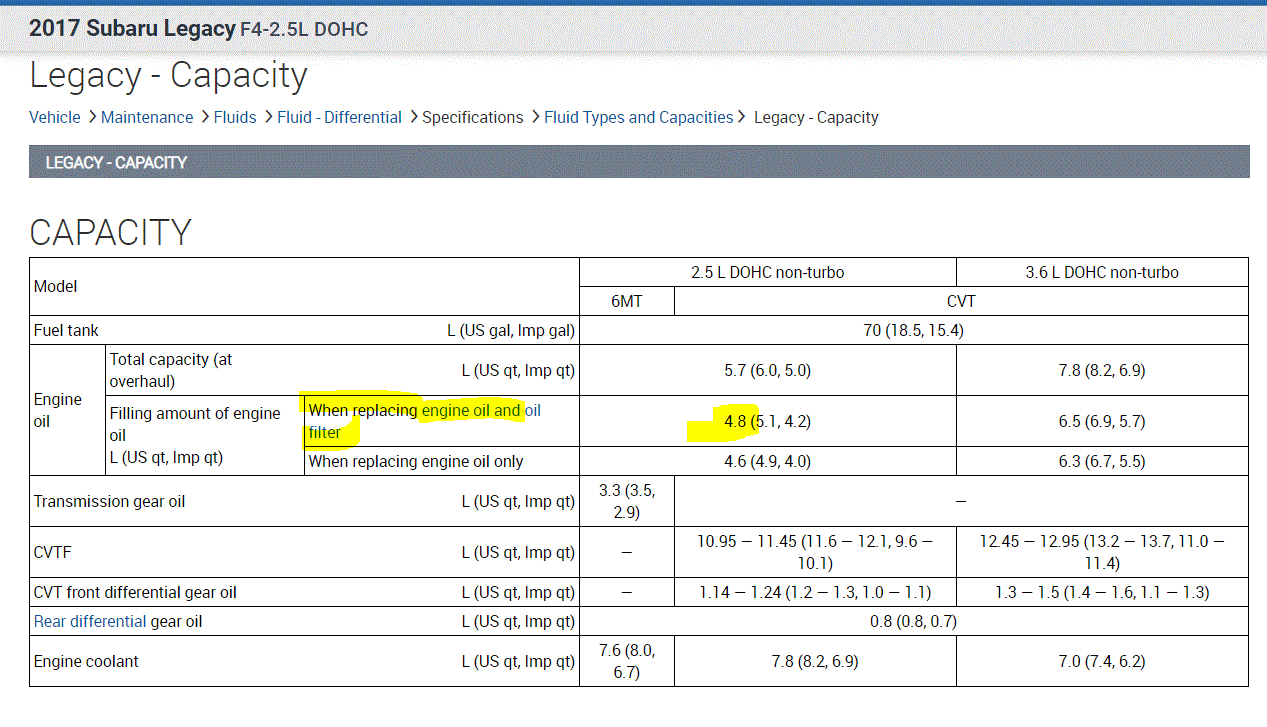This screenshot has height=727, width=1267.
Task: Open the Vehicle breadcrumb link
Action: tap(54, 117)
